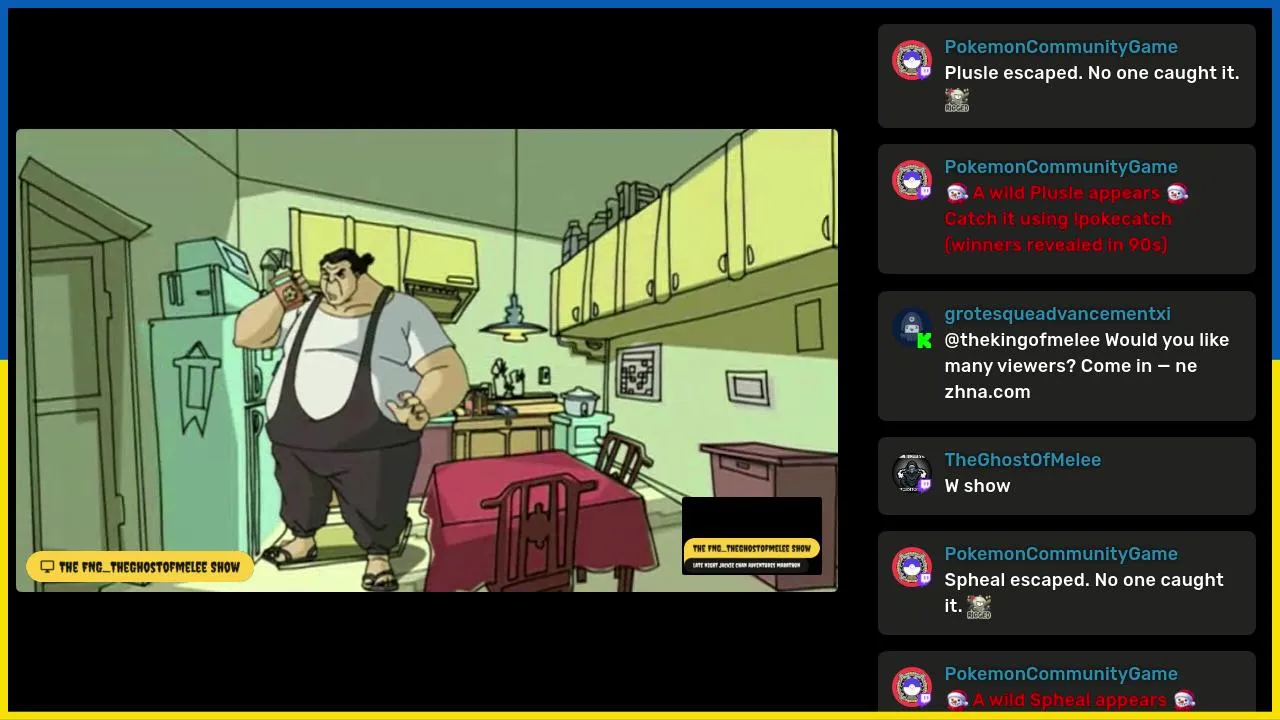The width and height of the screenshot is (1280, 720).
Task: Click the Santa emote after 'A wild Plusle appears'
Action: point(1177,193)
